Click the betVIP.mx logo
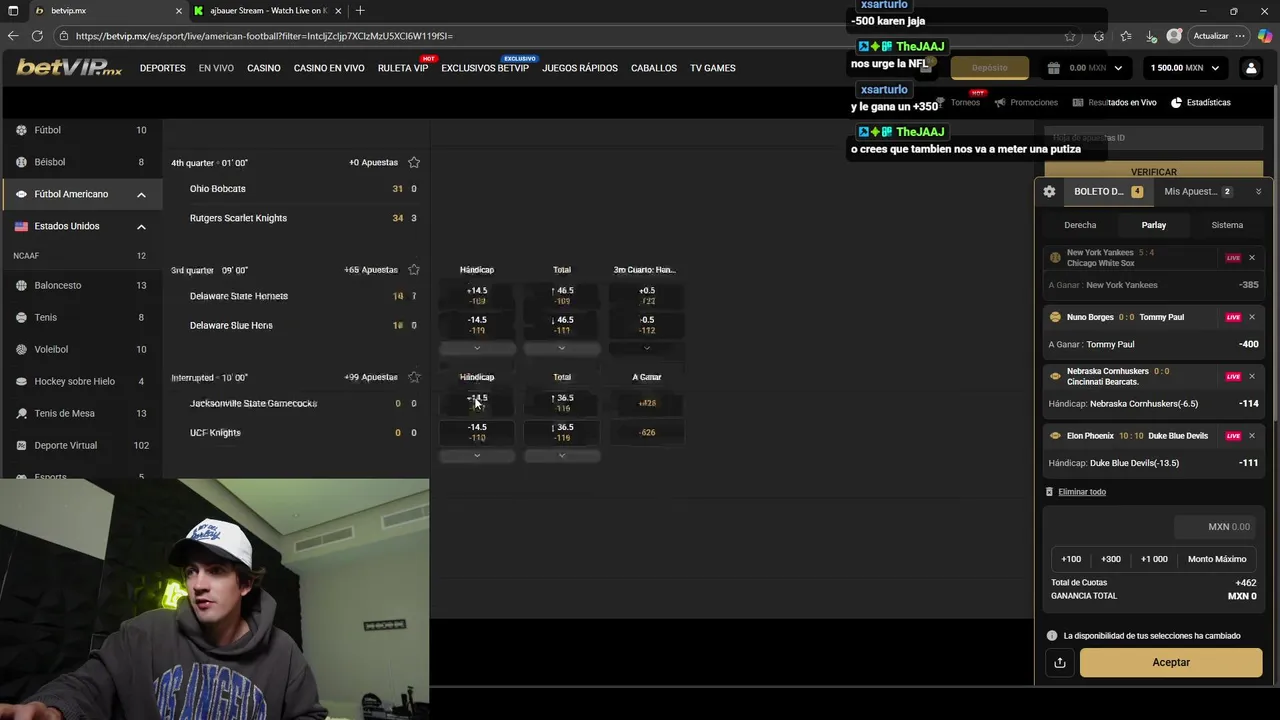 69,68
